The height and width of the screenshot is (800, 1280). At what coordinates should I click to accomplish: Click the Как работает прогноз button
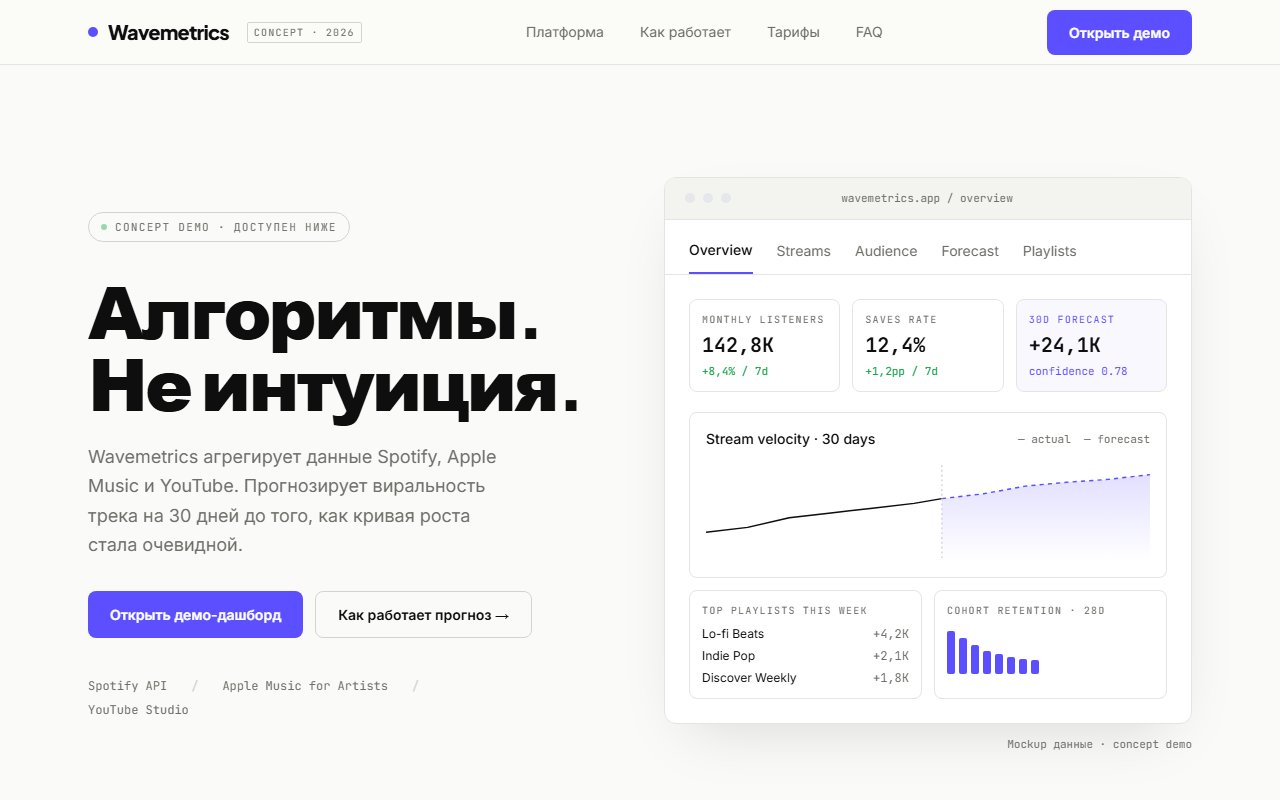tap(423, 614)
